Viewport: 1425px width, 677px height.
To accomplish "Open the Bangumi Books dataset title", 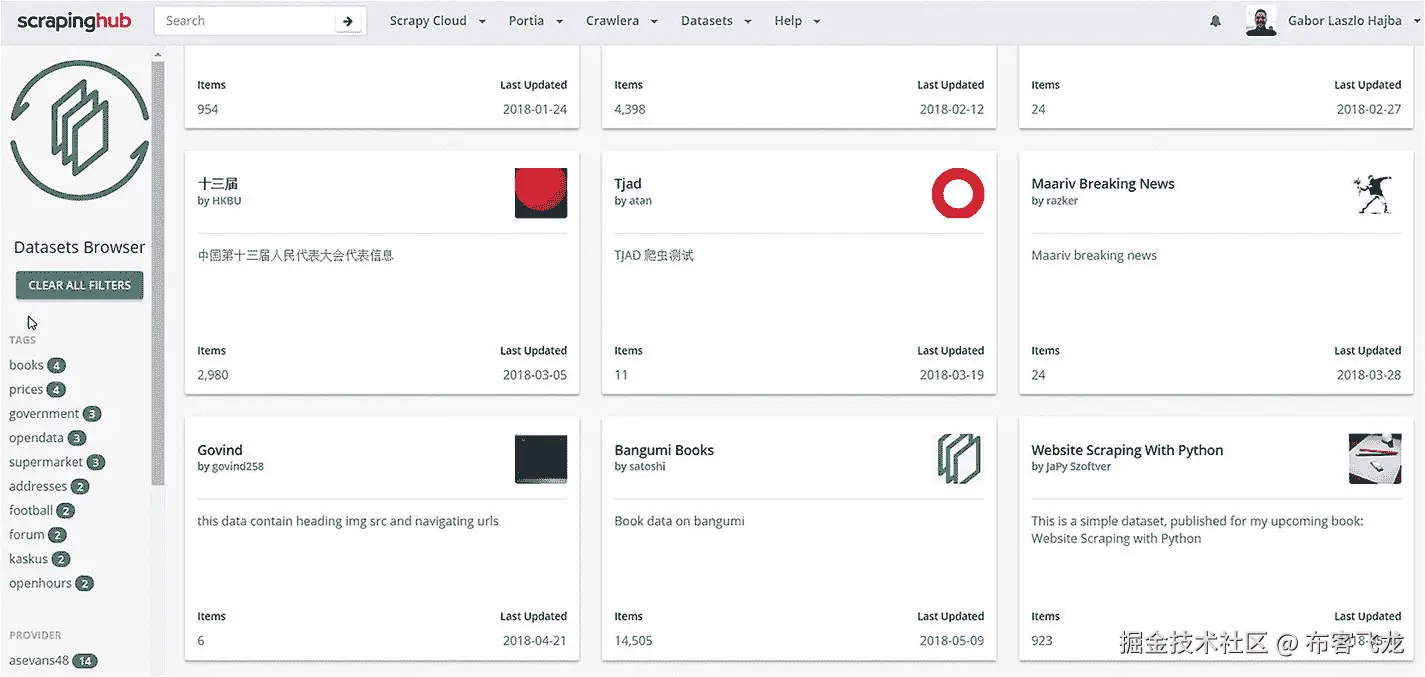I will click(664, 450).
